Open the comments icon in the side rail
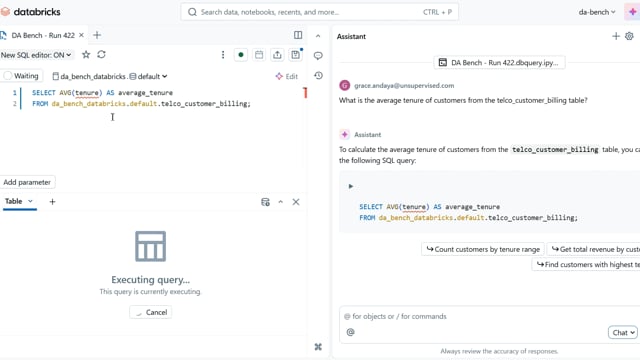The image size is (640, 360). point(318,56)
